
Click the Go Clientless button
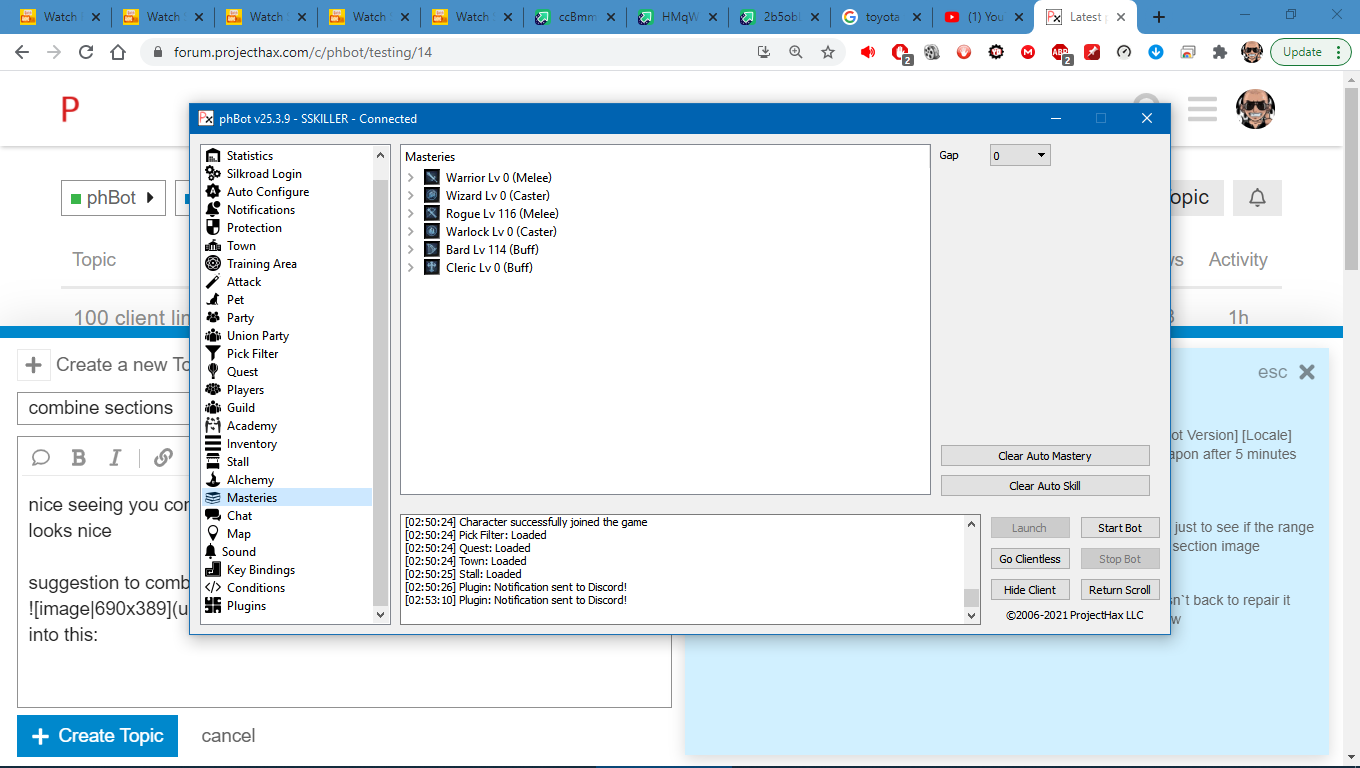(x=1030, y=559)
